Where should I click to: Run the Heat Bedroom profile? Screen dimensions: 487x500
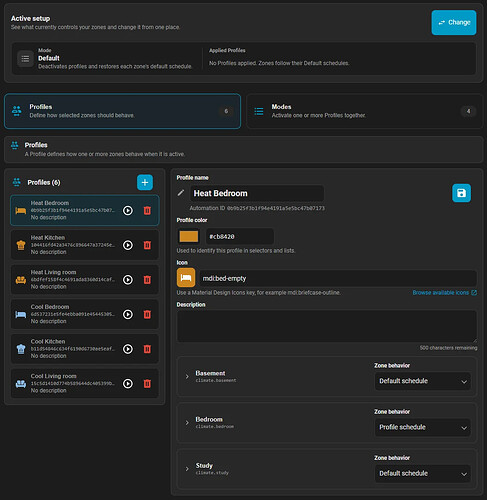(x=128, y=210)
